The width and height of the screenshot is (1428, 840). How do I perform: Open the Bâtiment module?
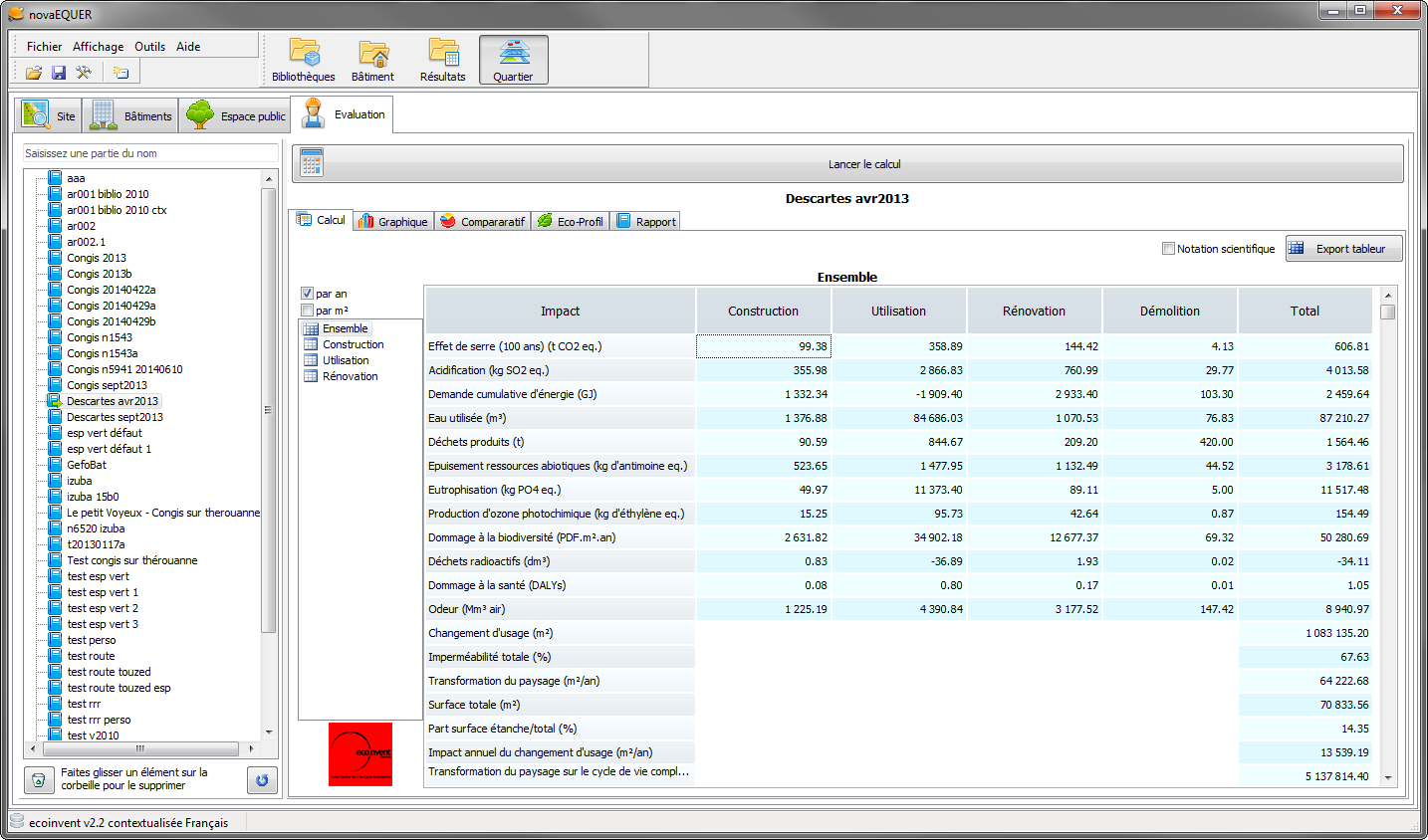tap(372, 60)
